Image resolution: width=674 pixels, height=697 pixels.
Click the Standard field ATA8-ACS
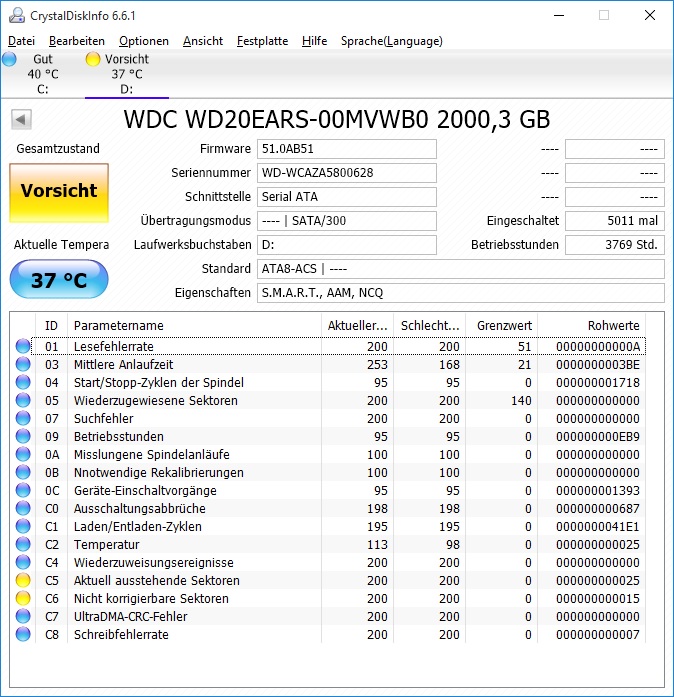coord(461,269)
